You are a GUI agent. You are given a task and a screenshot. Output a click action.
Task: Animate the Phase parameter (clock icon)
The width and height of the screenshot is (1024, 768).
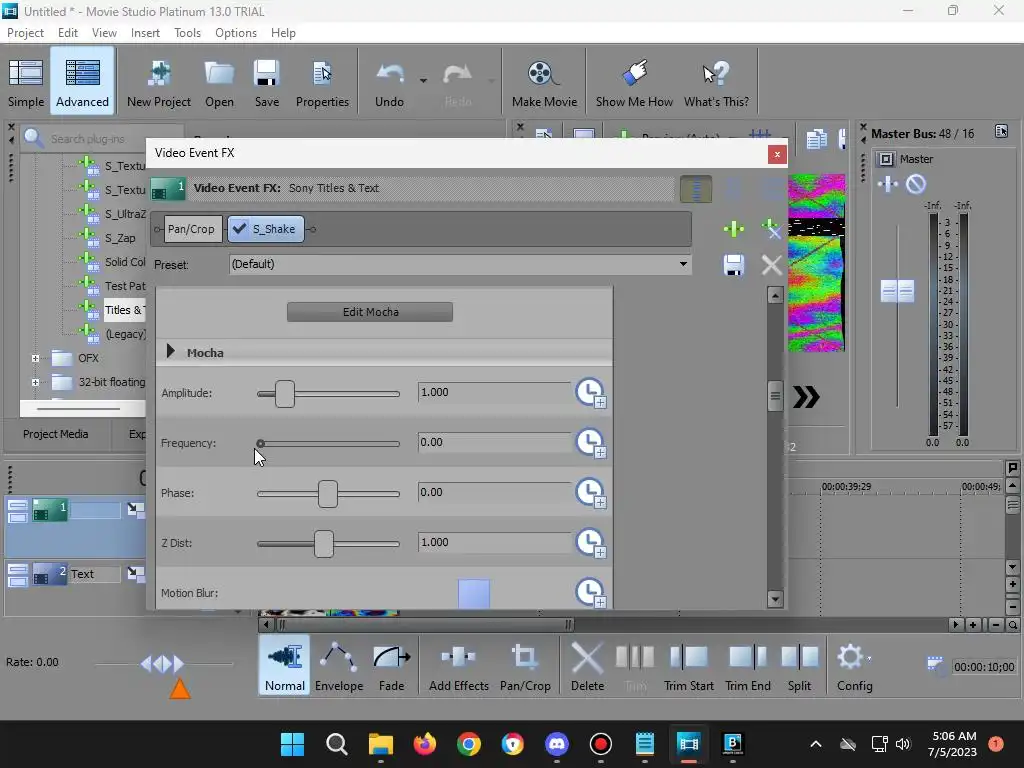[x=590, y=493]
